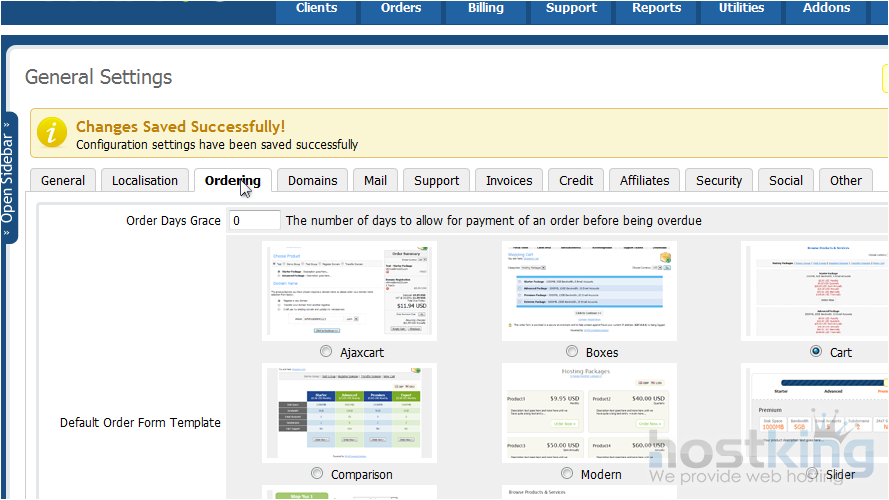Screen dimensions: 889x500
Task: Click the Order Days Grace input field
Action: (x=254, y=220)
